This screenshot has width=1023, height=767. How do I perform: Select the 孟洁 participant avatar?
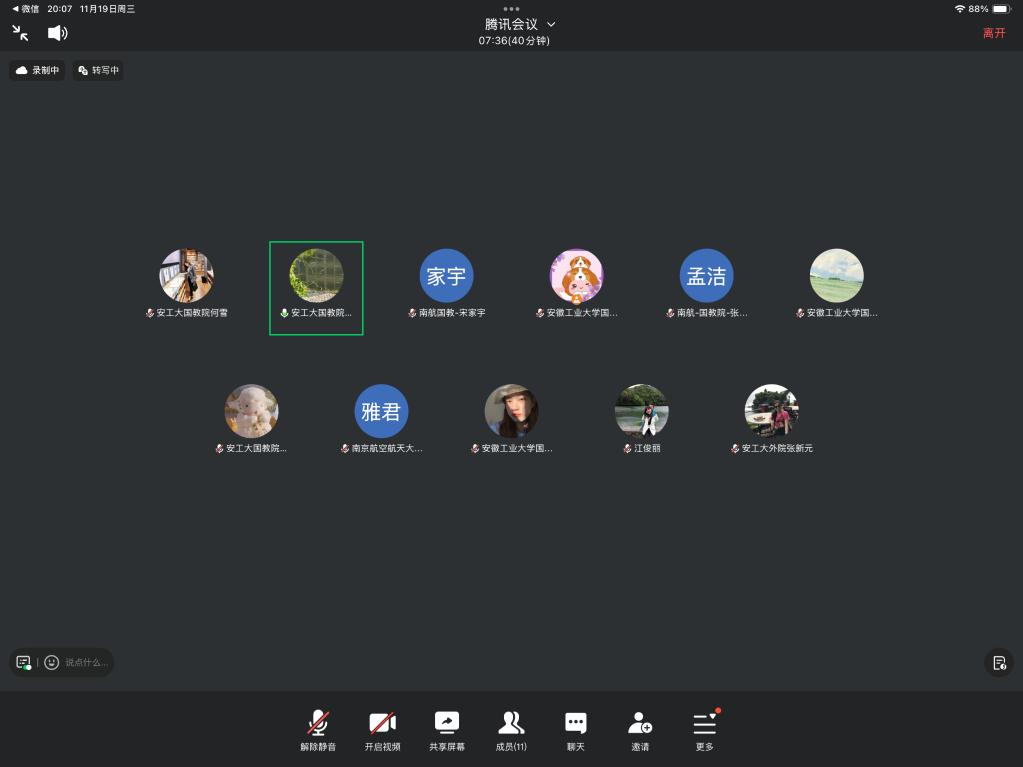click(706, 276)
